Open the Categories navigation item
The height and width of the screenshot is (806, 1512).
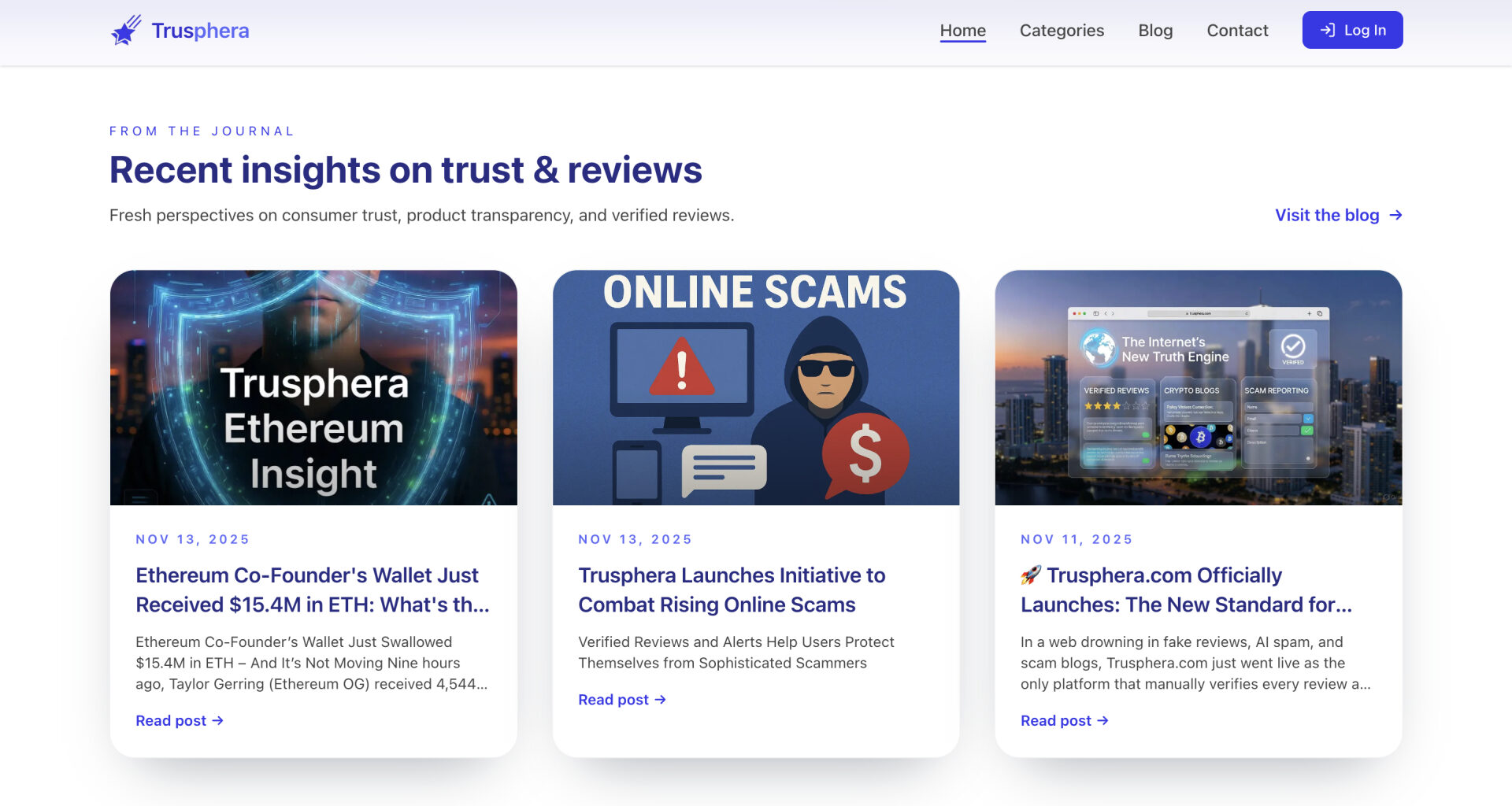(x=1062, y=30)
